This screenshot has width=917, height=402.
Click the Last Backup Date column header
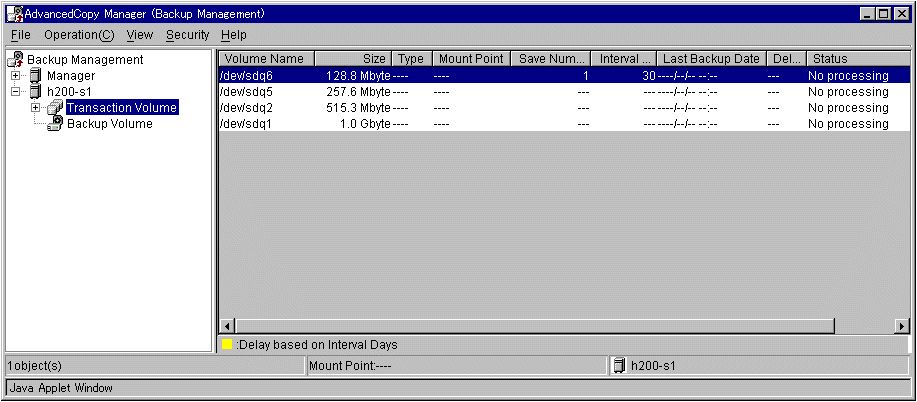pyautogui.click(x=711, y=59)
